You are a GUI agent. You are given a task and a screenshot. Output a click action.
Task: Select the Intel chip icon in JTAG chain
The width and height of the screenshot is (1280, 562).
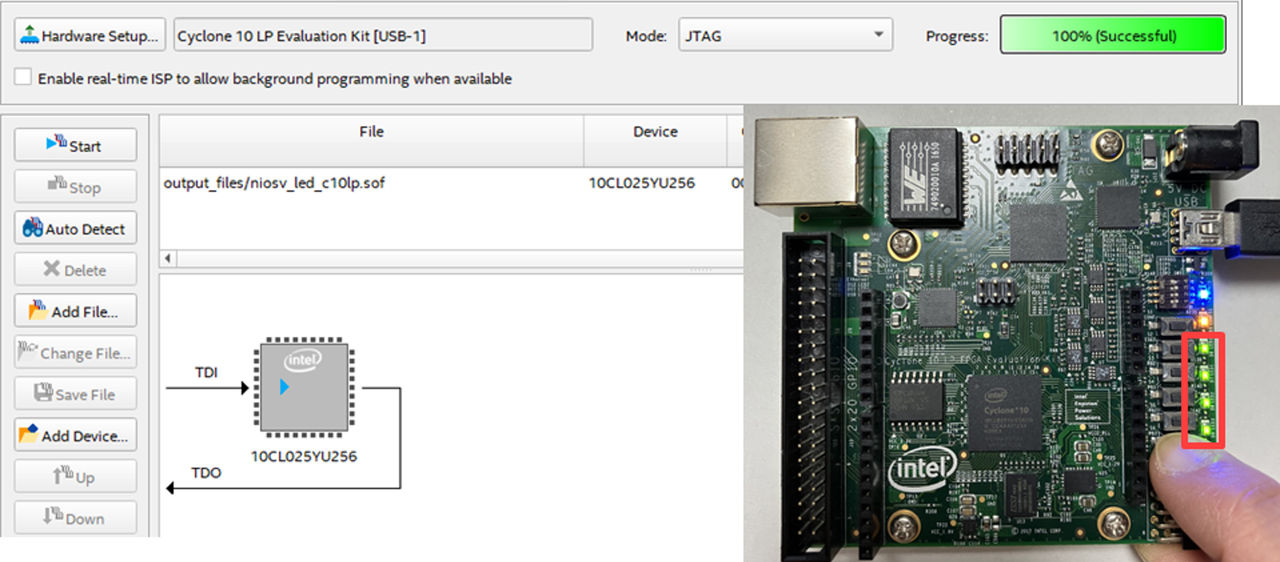304,386
